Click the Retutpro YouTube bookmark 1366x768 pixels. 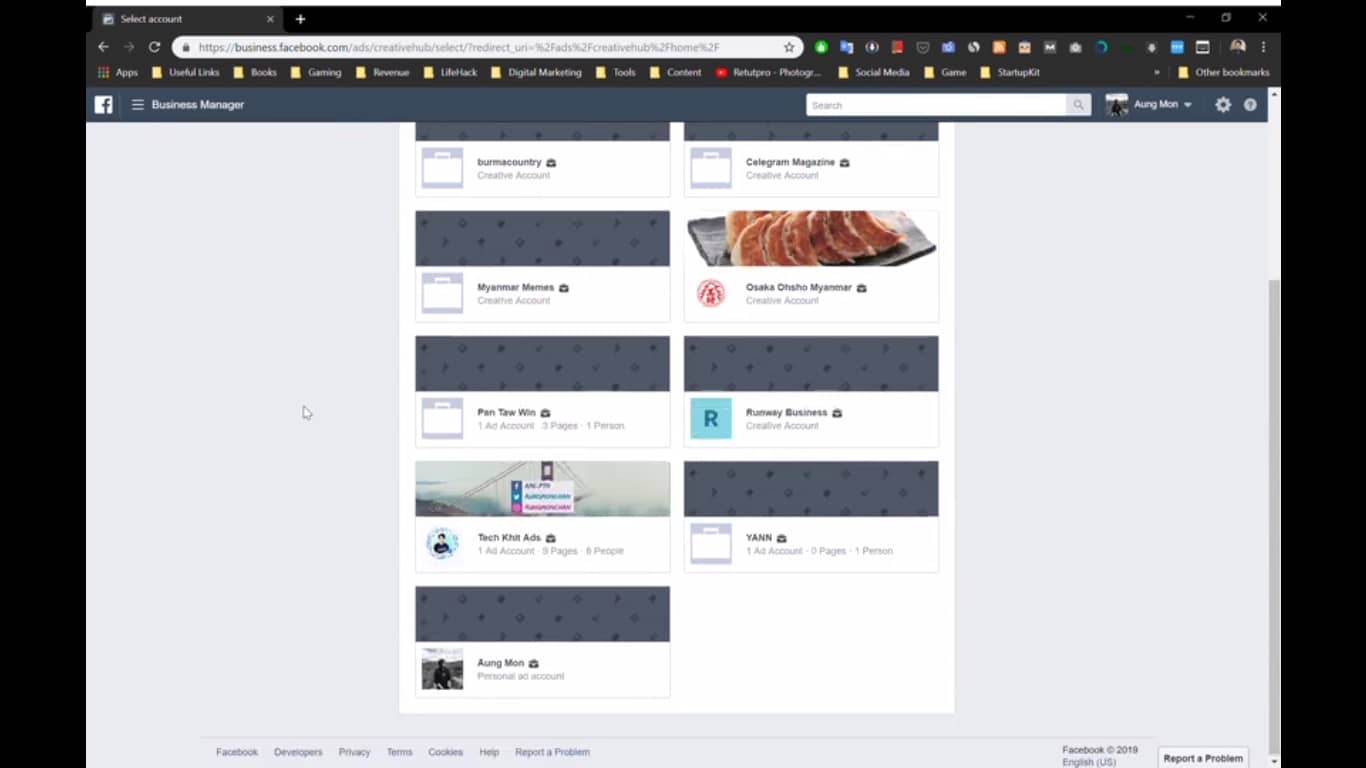click(x=768, y=72)
